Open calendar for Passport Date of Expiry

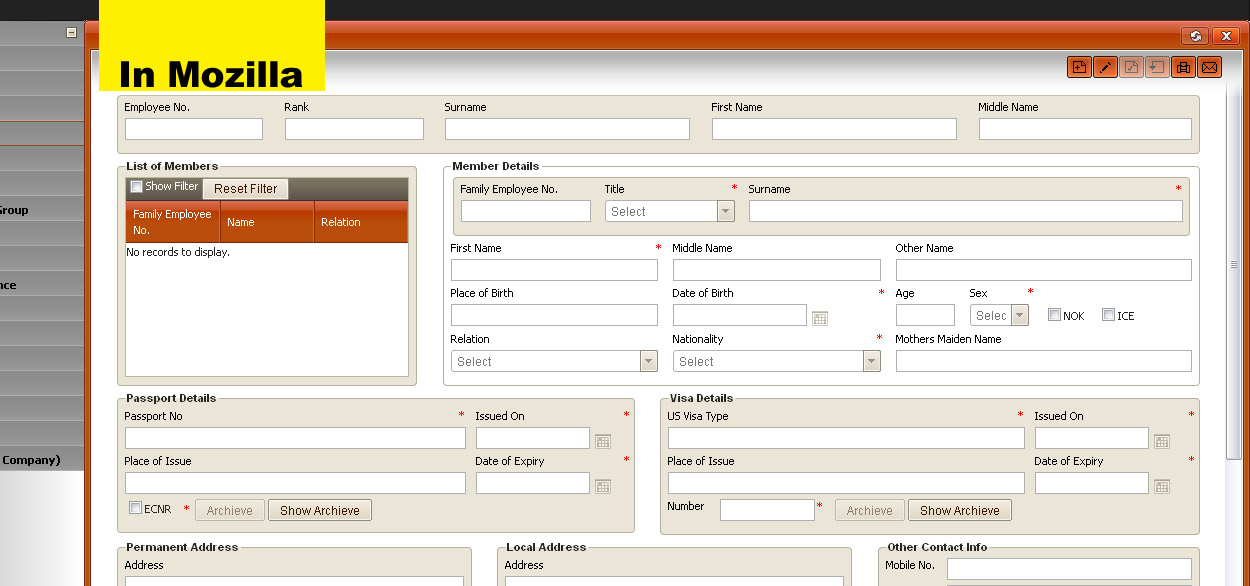pyautogui.click(x=603, y=486)
